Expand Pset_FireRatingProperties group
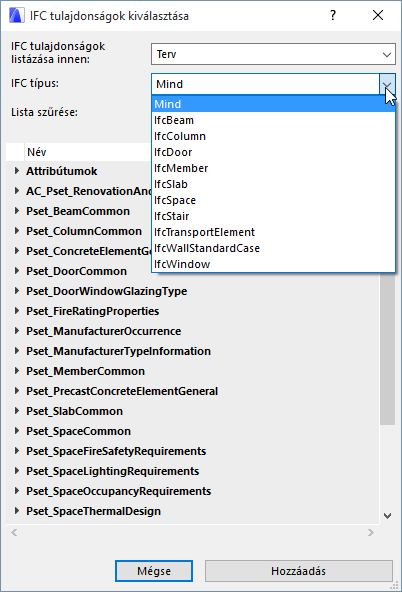The image size is (402, 592). (x=17, y=311)
